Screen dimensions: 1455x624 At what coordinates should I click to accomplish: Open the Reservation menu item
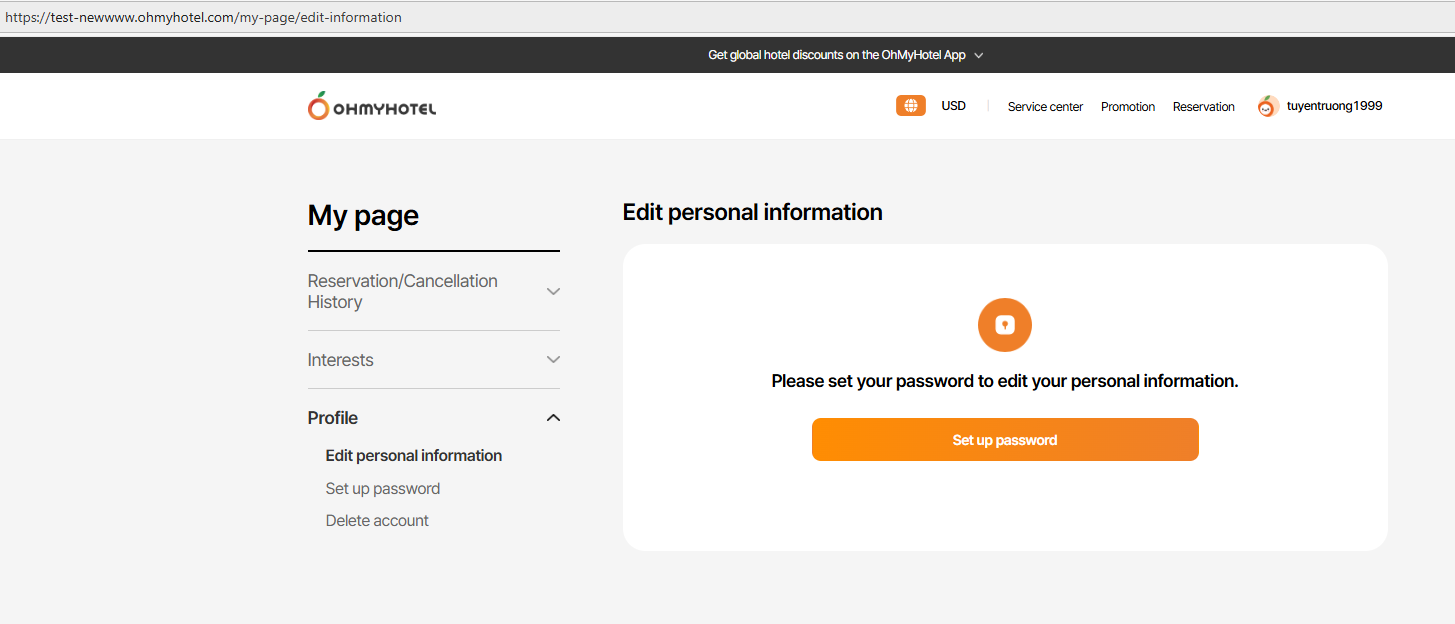[x=1203, y=107]
